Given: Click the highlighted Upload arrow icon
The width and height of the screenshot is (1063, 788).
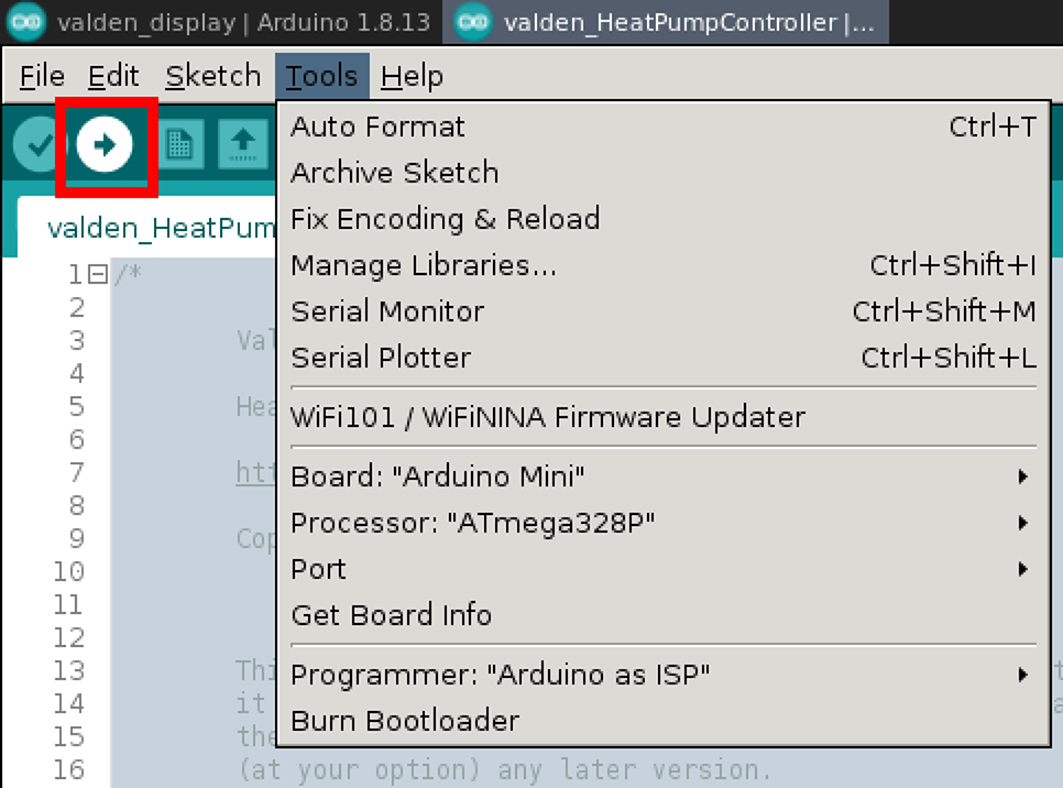Looking at the screenshot, I should (104, 144).
